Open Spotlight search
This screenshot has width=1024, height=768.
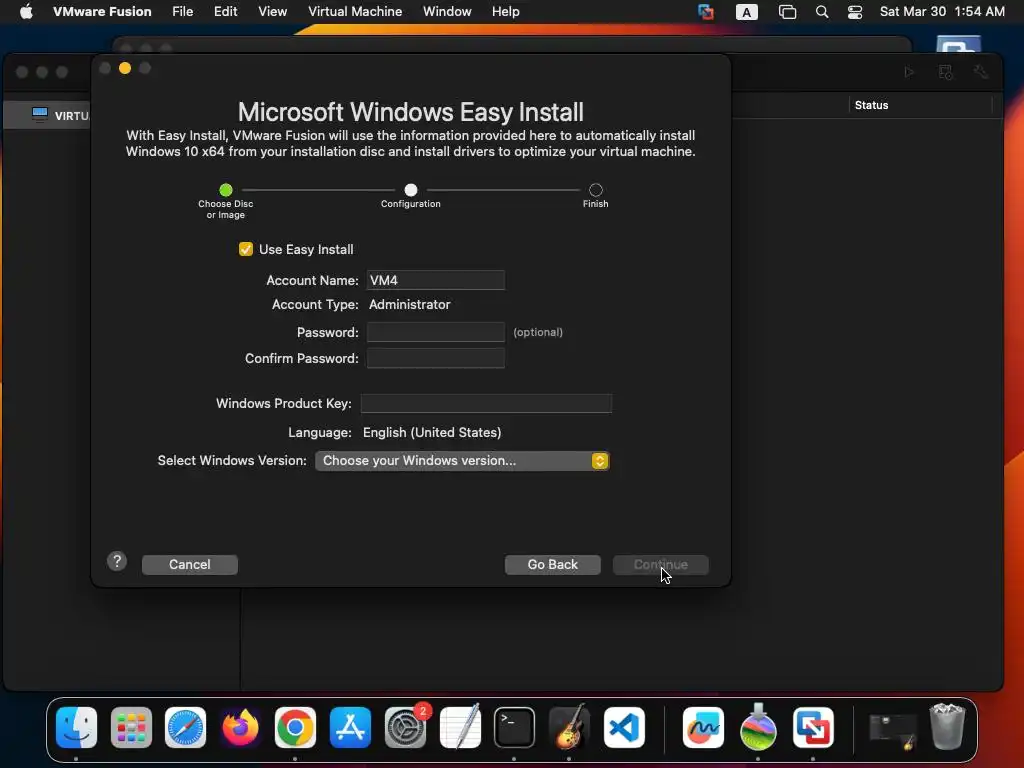tap(822, 12)
